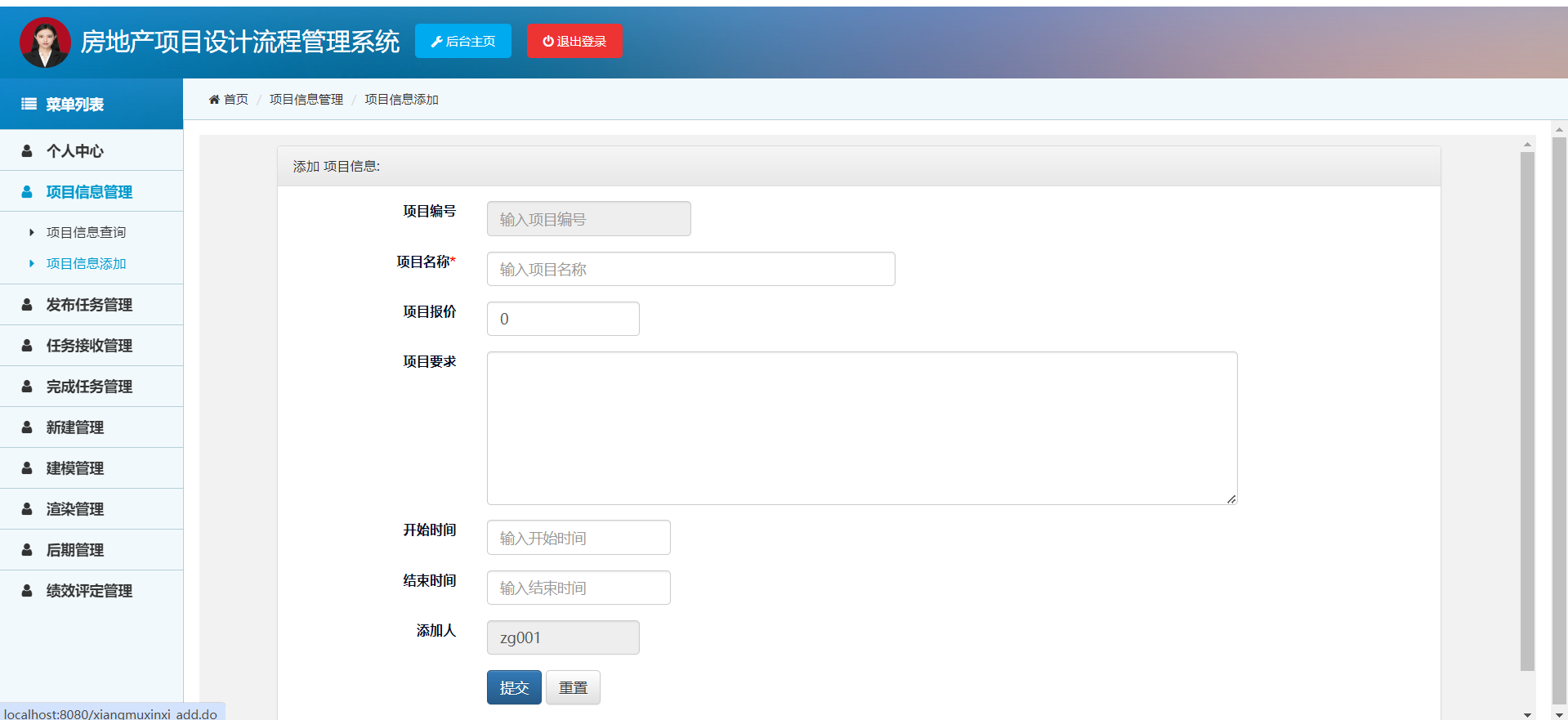This screenshot has width=1568, height=720.
Task: Click inner panel scrollbar thumb
Action: pos(1527,411)
